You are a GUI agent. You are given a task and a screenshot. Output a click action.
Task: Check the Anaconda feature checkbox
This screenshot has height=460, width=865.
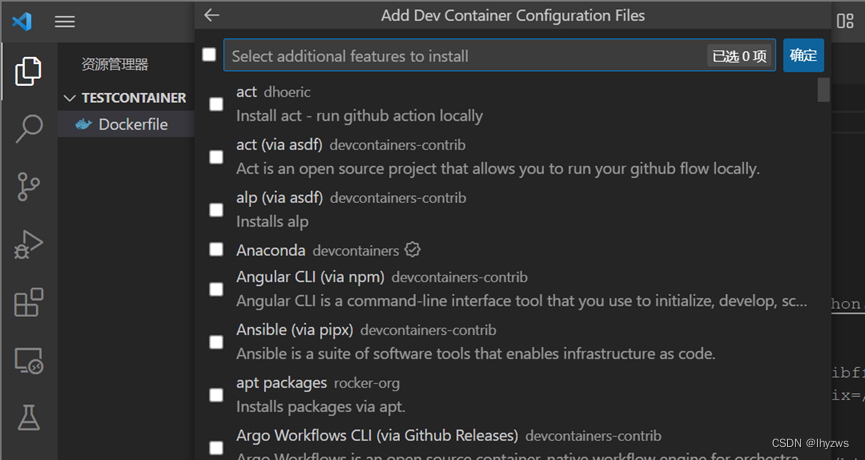(216, 250)
